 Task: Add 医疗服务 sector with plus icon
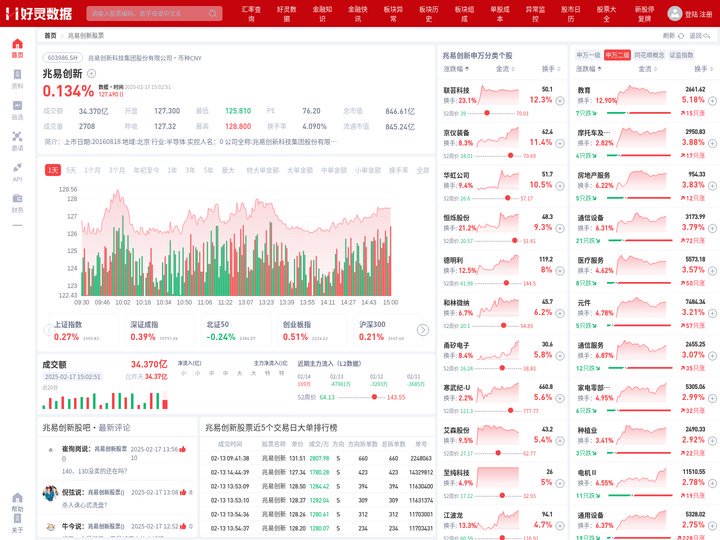coord(712,271)
